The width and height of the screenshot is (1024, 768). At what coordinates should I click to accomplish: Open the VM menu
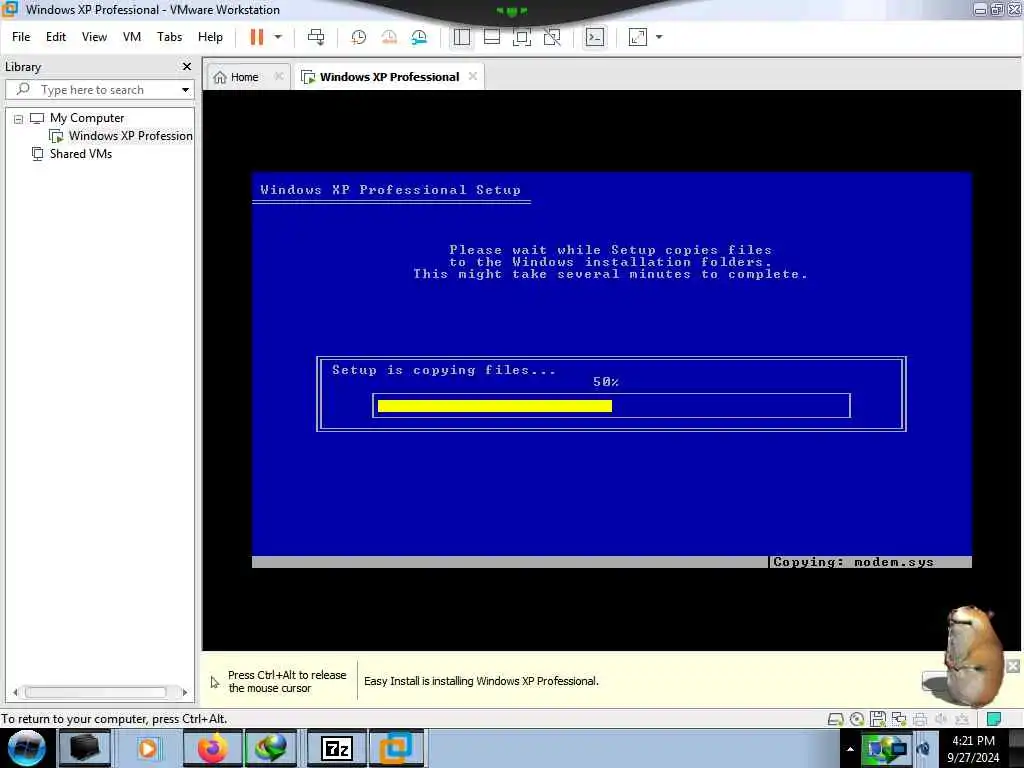pyautogui.click(x=132, y=37)
